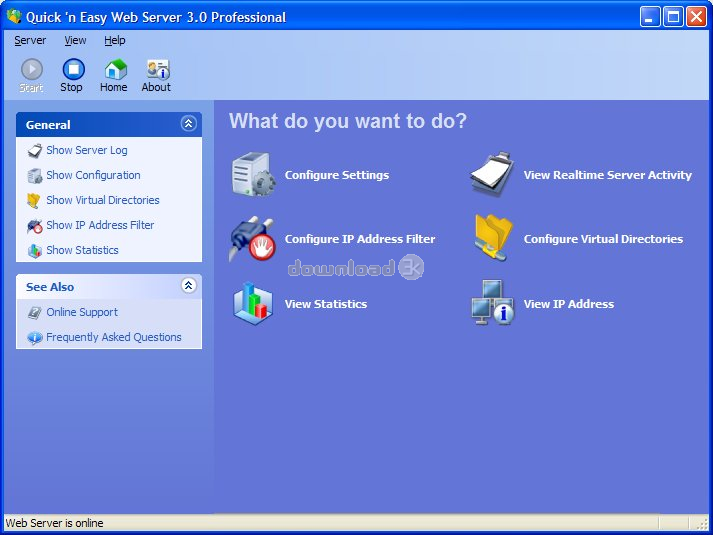Minimize the Quick 'n Easy Web Server window
The height and width of the screenshot is (535, 713).
coord(649,17)
